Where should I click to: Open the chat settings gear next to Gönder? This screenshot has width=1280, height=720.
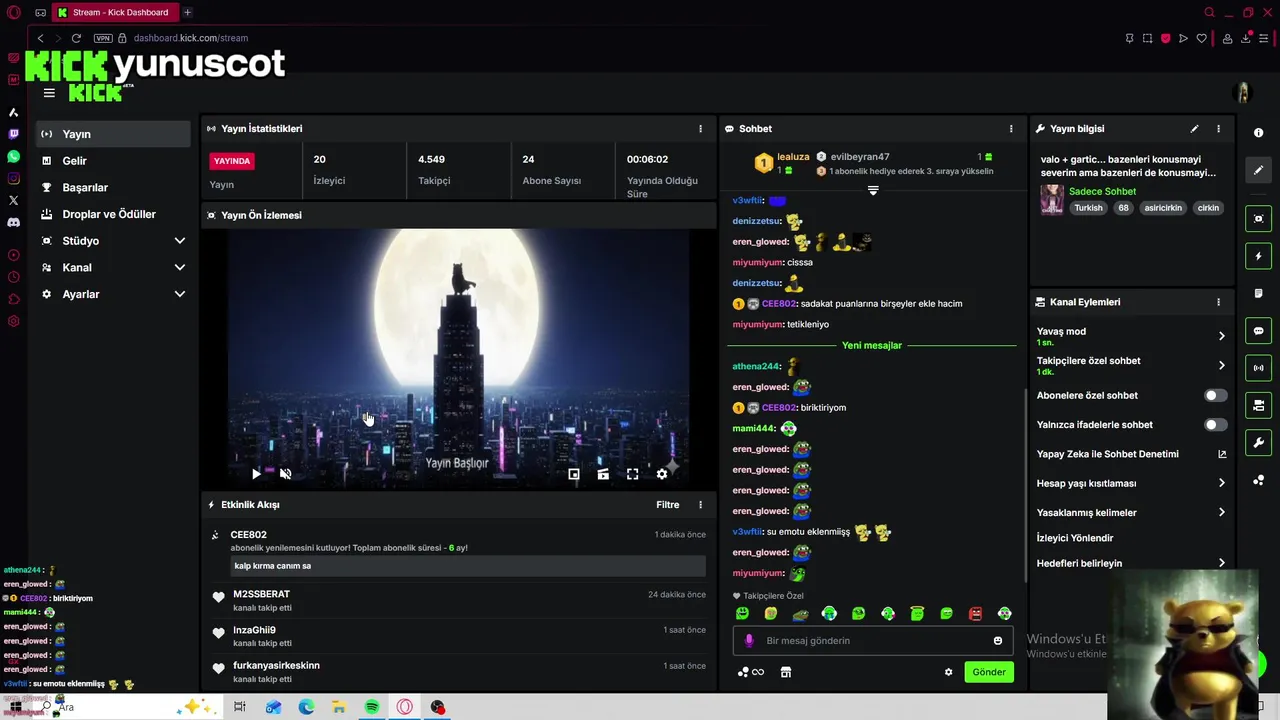[948, 672]
